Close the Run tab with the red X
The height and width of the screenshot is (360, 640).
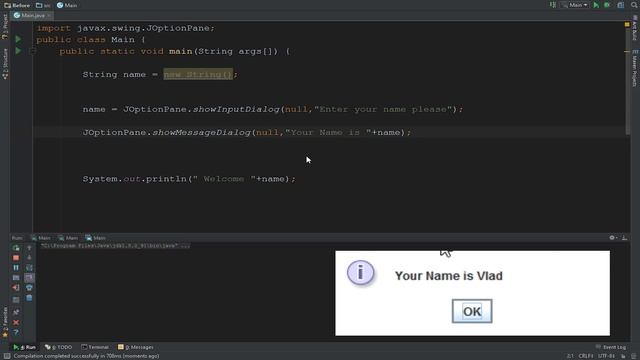16,322
